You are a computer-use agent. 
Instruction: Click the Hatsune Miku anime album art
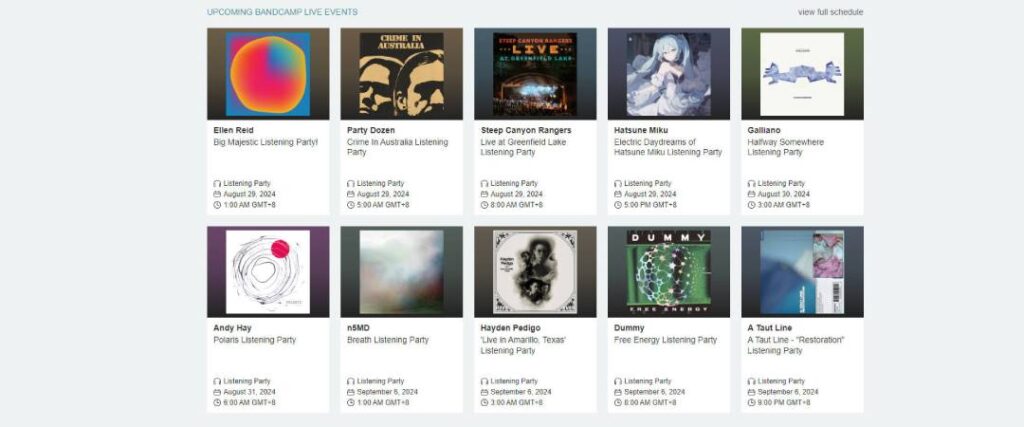[x=669, y=74]
